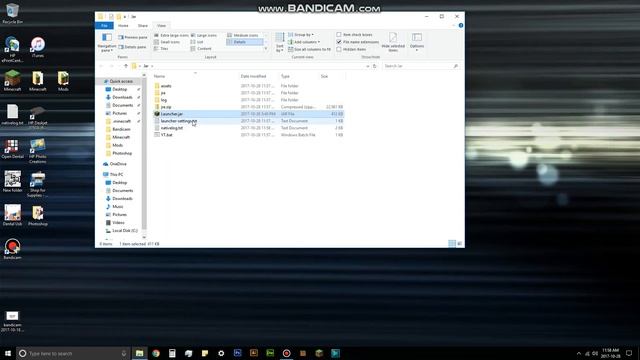The width and height of the screenshot is (640, 360).
Task: Toggle the Details pane button
Action: pos(132,47)
